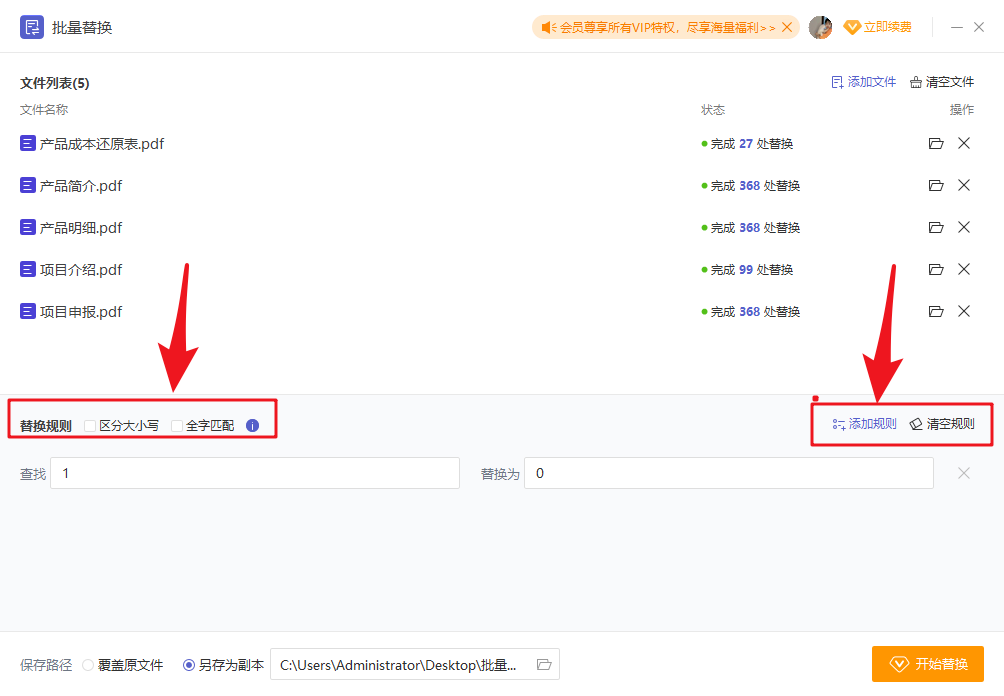
Task: Dismiss the VIP promotion banner
Action: click(785, 27)
